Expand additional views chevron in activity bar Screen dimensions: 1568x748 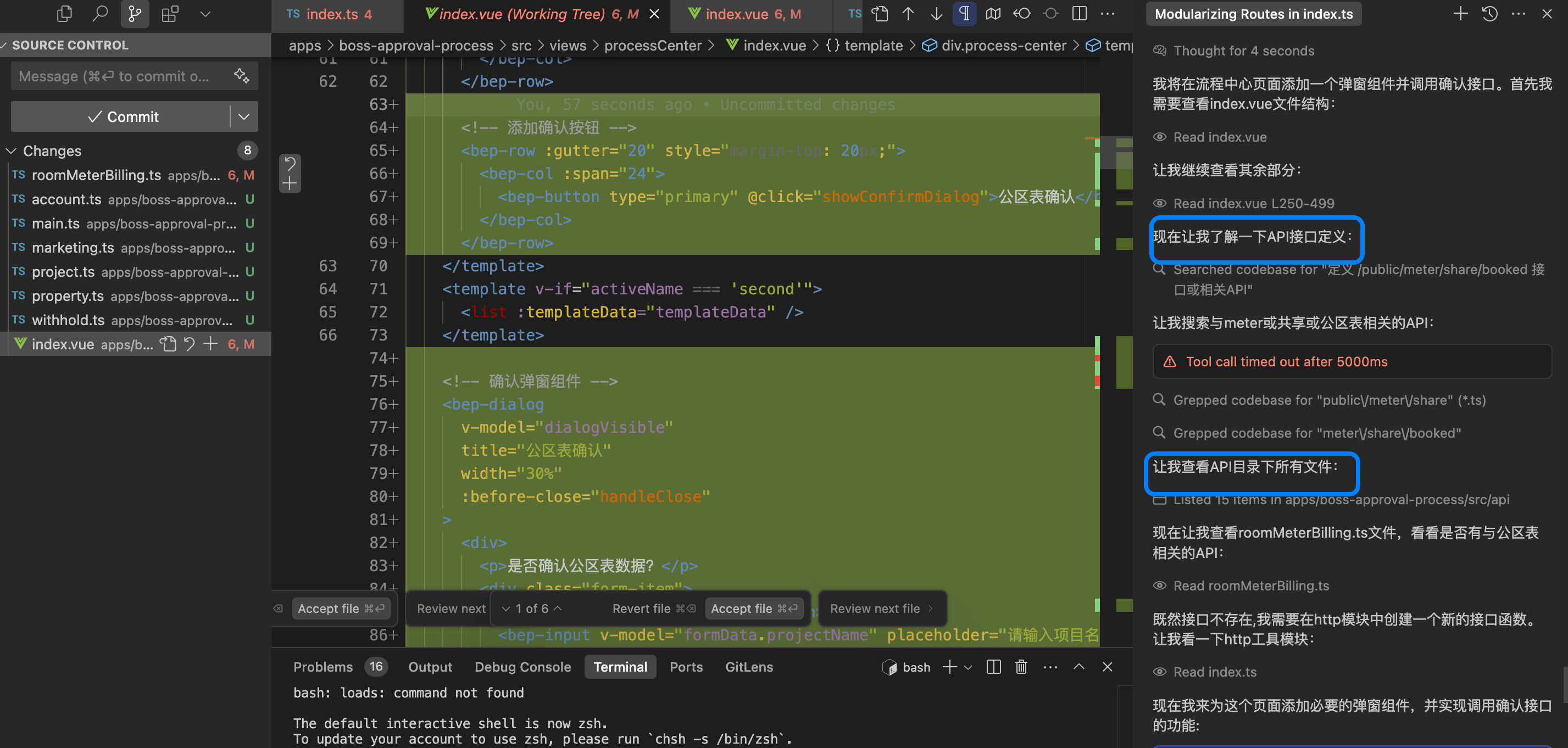(205, 13)
